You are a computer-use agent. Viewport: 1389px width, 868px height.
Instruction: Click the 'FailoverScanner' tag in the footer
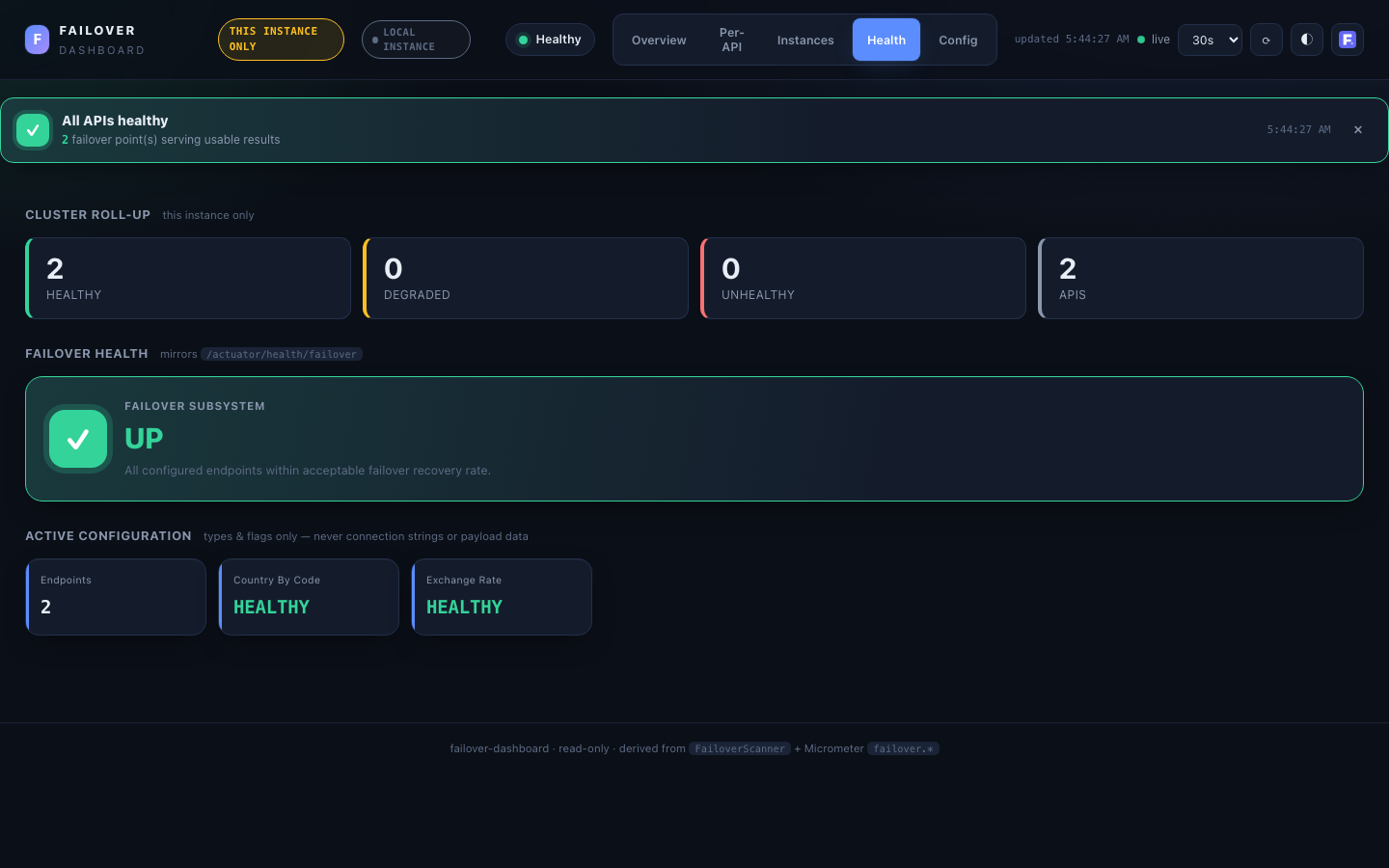tap(740, 748)
